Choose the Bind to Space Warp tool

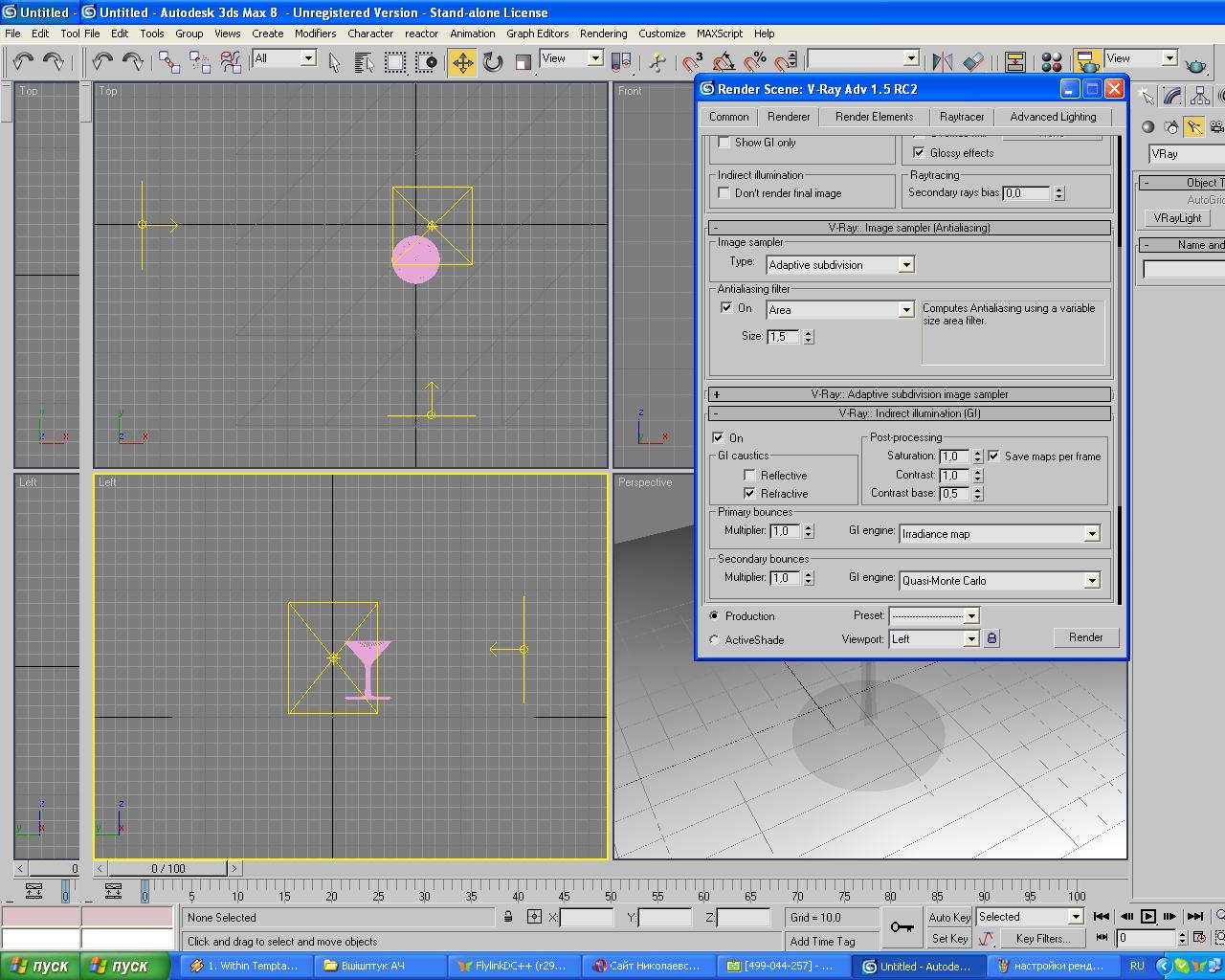tap(231, 62)
